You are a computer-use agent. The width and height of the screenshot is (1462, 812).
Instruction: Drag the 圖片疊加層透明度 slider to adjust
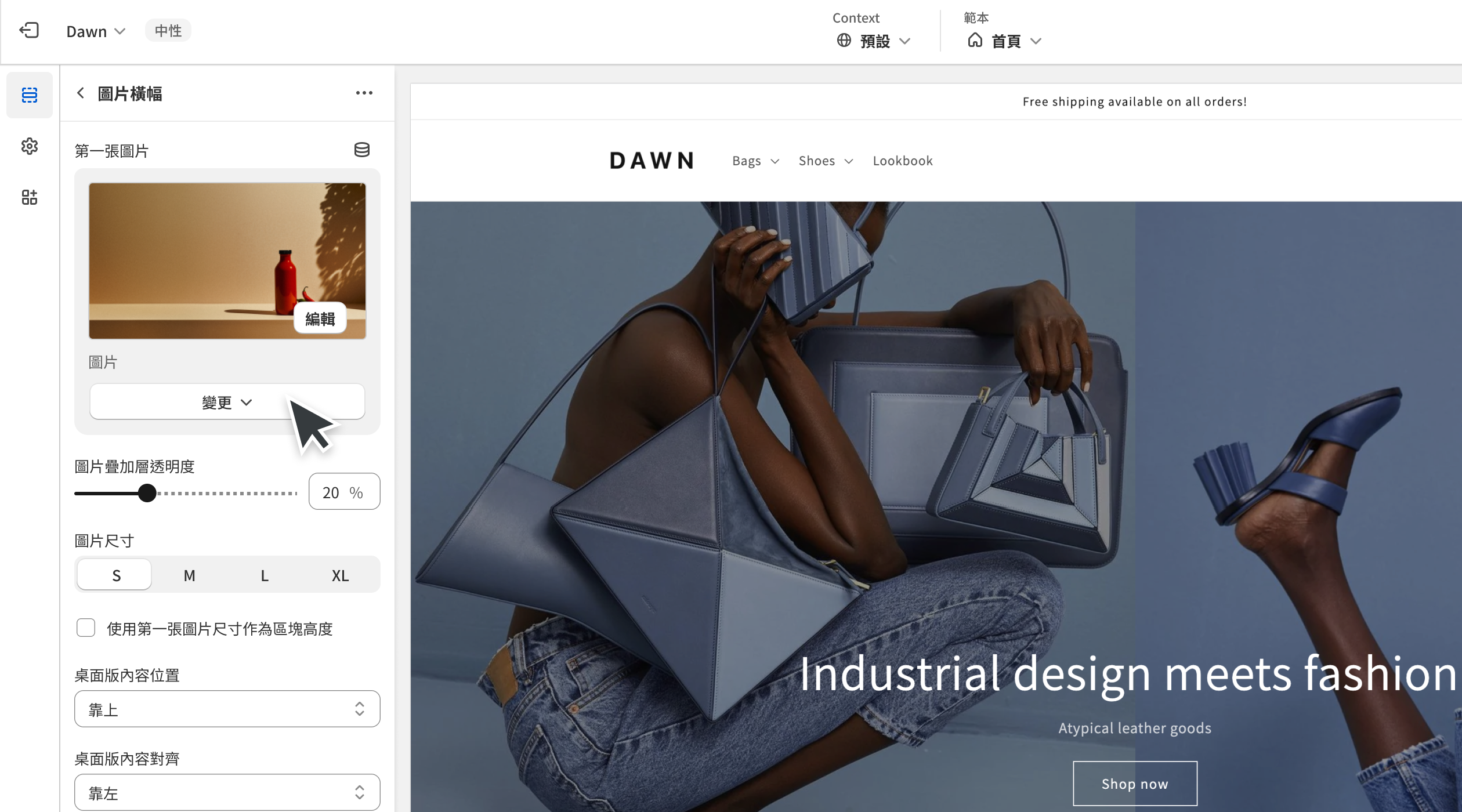148,492
